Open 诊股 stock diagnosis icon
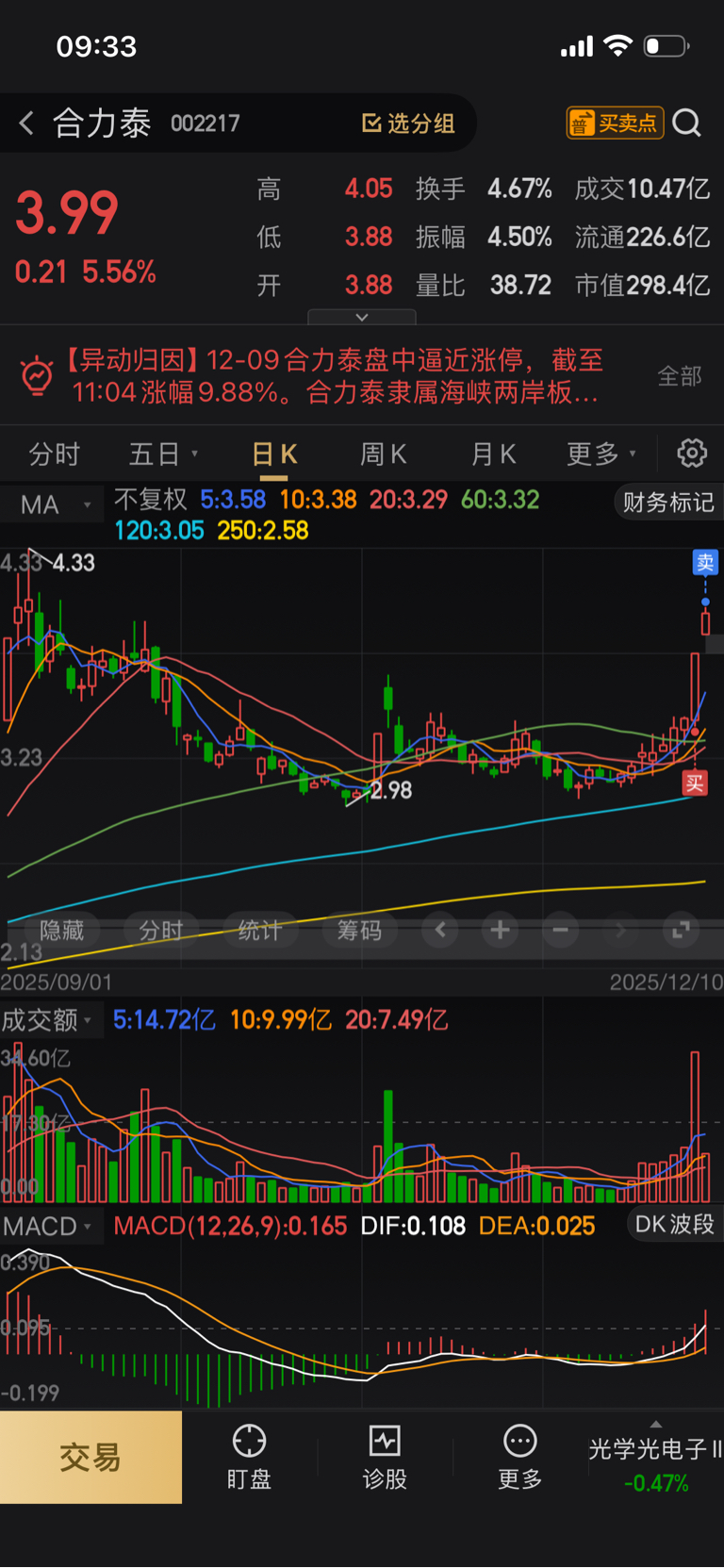The width and height of the screenshot is (724, 1568). click(385, 1457)
